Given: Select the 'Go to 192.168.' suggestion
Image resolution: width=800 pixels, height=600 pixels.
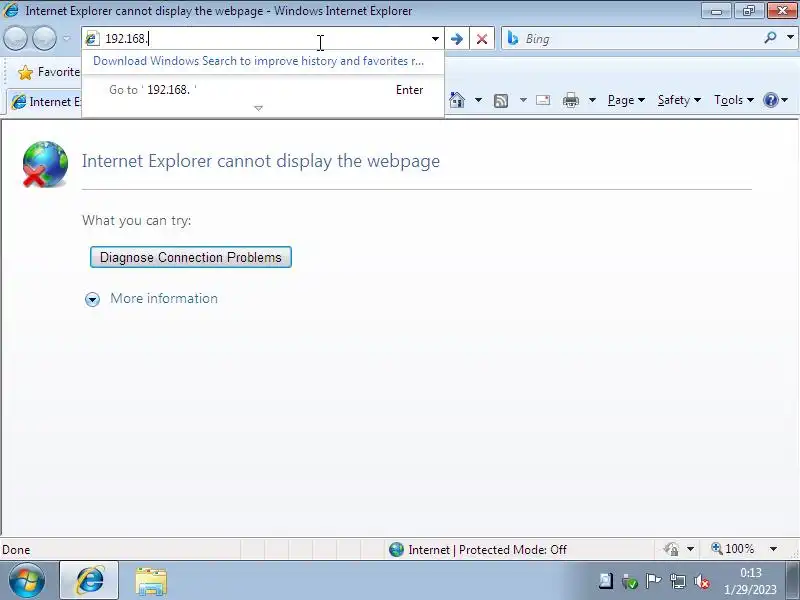Looking at the screenshot, I should (263, 90).
